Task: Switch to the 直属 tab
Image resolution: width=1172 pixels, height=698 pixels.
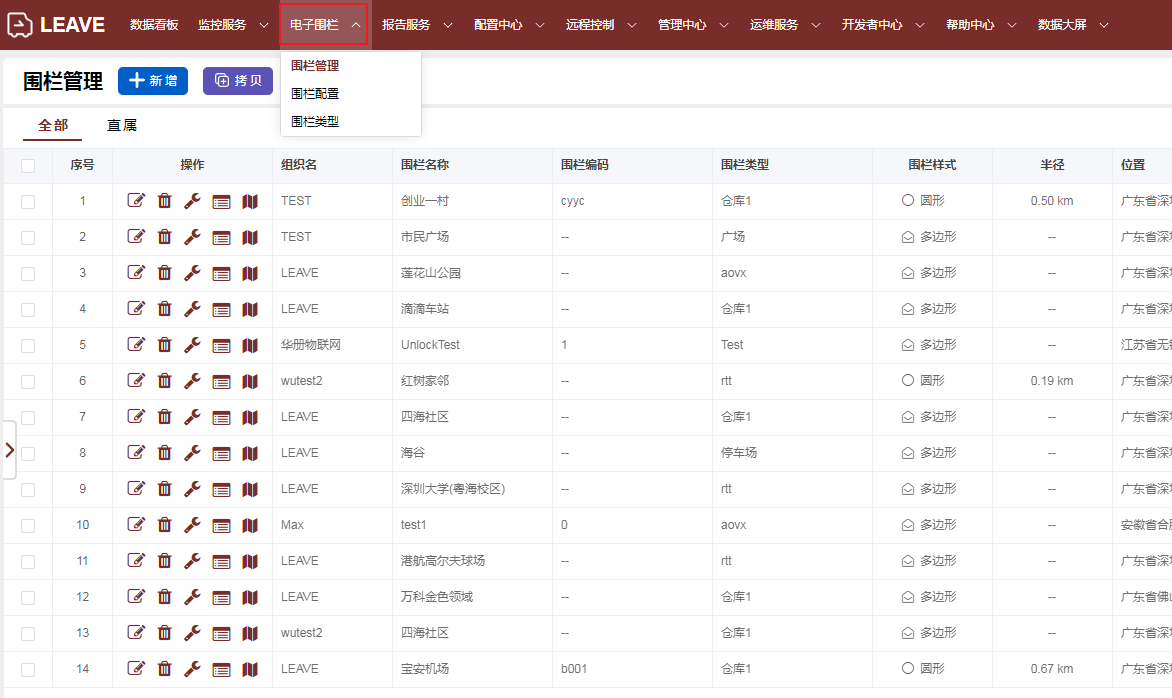Action: (x=122, y=126)
